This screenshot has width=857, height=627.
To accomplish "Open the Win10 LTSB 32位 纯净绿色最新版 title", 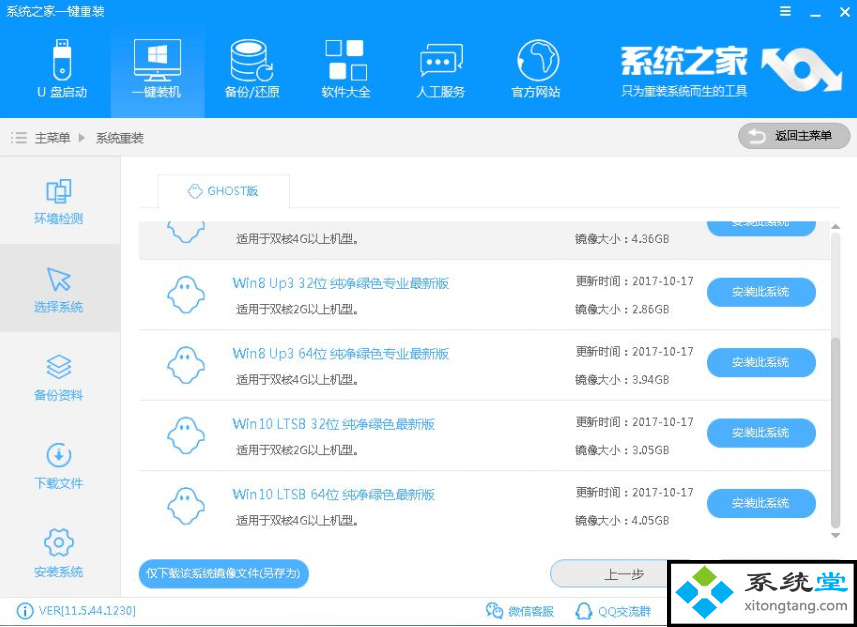I will [334, 424].
